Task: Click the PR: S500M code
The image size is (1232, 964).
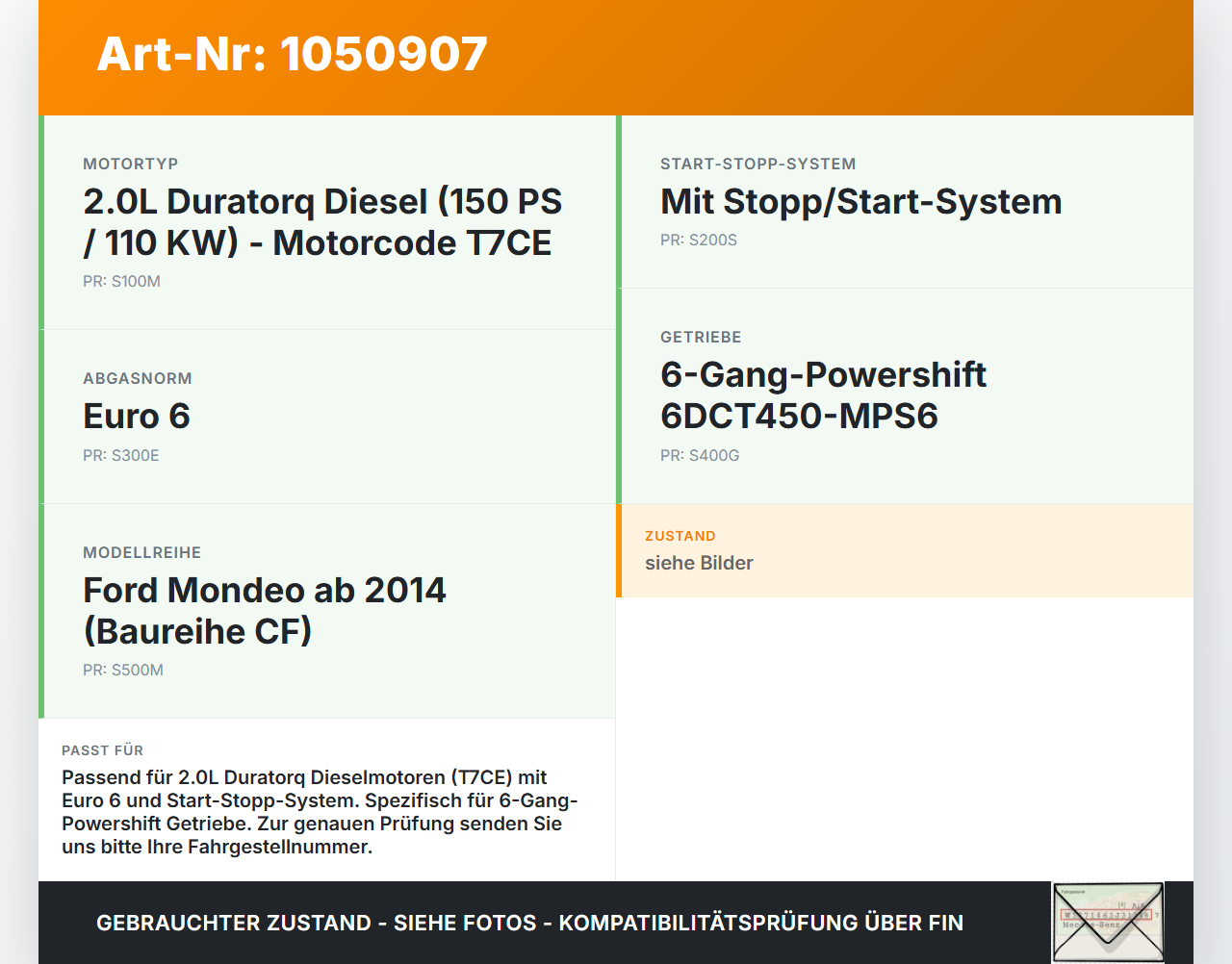Action: (123, 671)
